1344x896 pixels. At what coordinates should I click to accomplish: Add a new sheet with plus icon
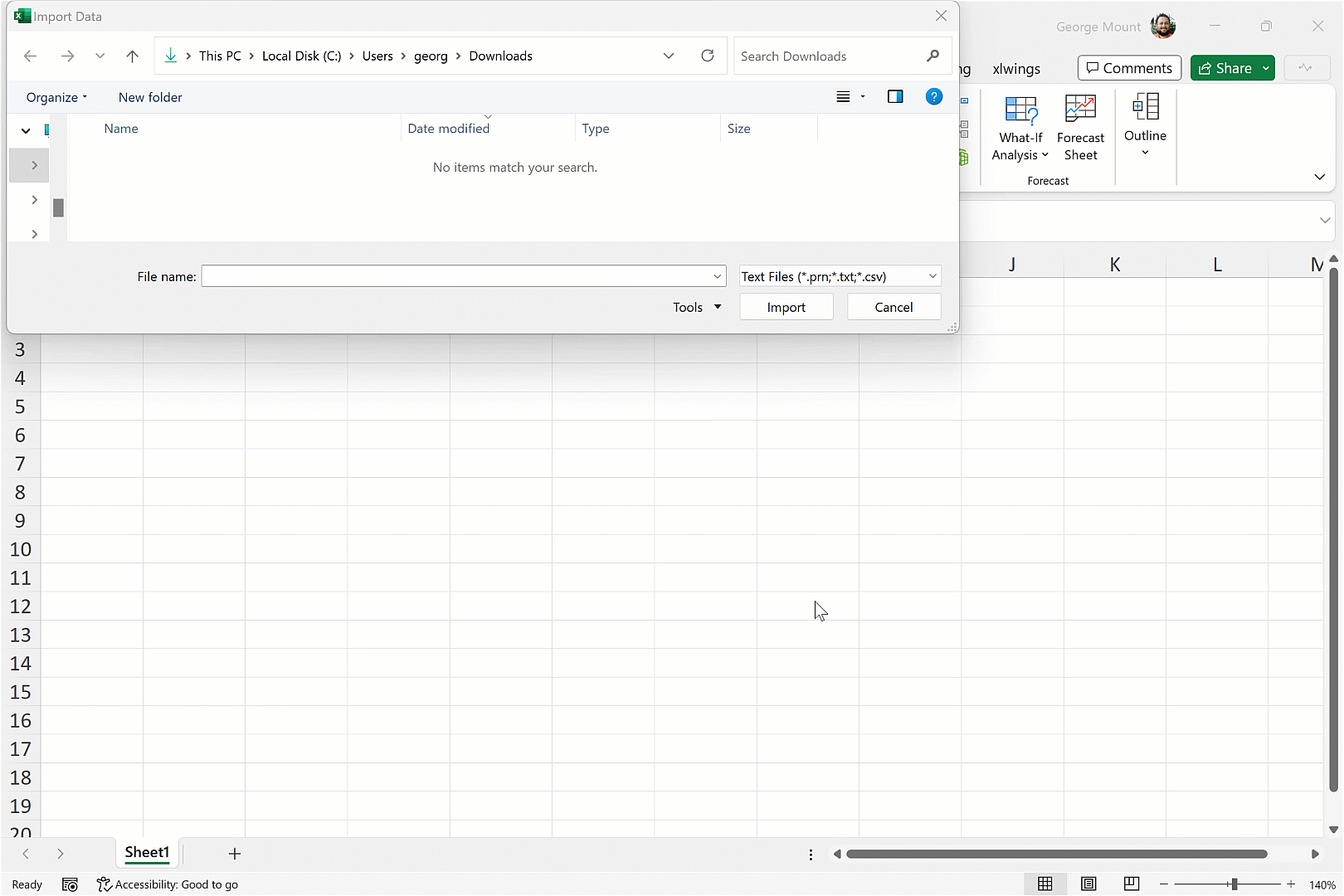[235, 854]
